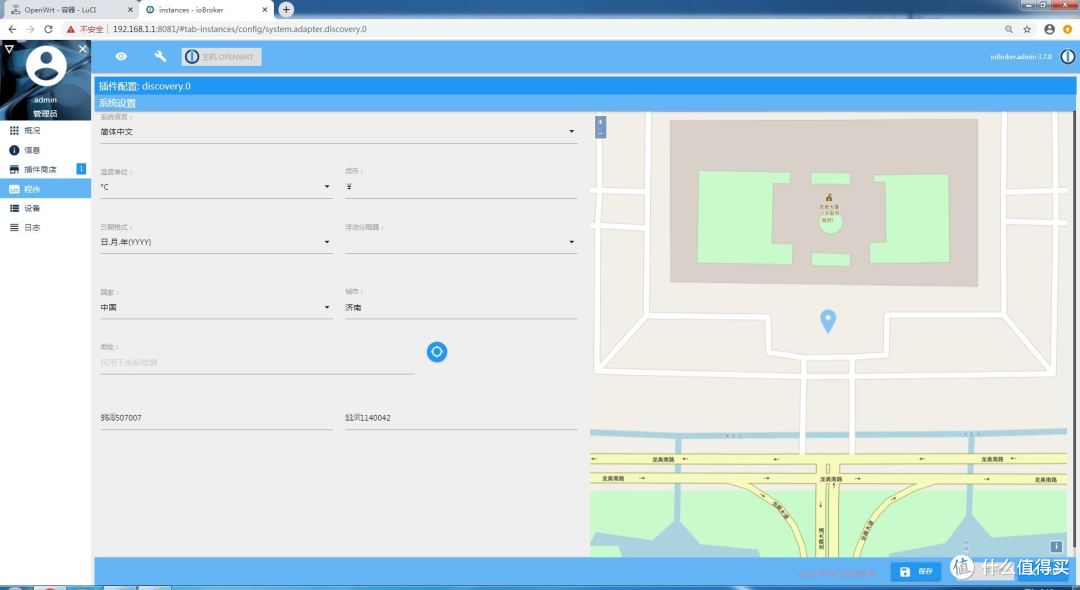Select 设备 devices in sidebar
1080x590 pixels.
tap(32, 208)
